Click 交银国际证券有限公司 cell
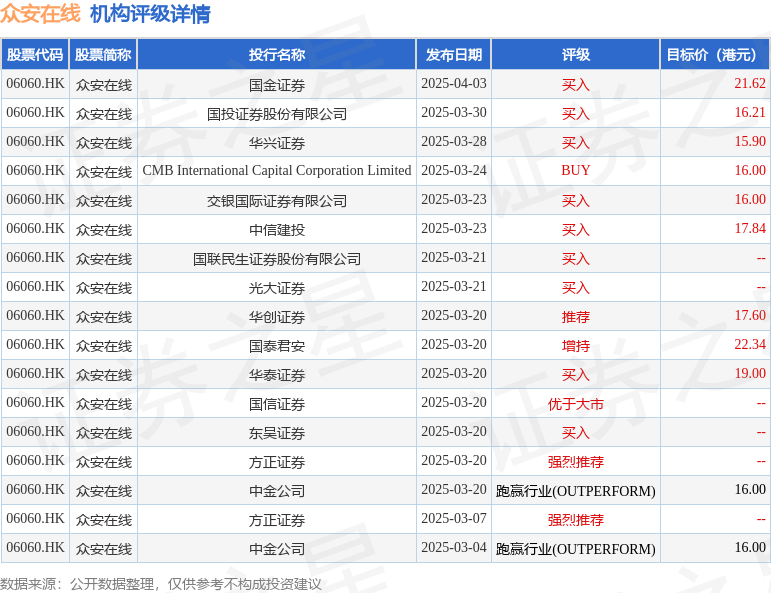This screenshot has width=771, height=593. pyautogui.click(x=277, y=201)
